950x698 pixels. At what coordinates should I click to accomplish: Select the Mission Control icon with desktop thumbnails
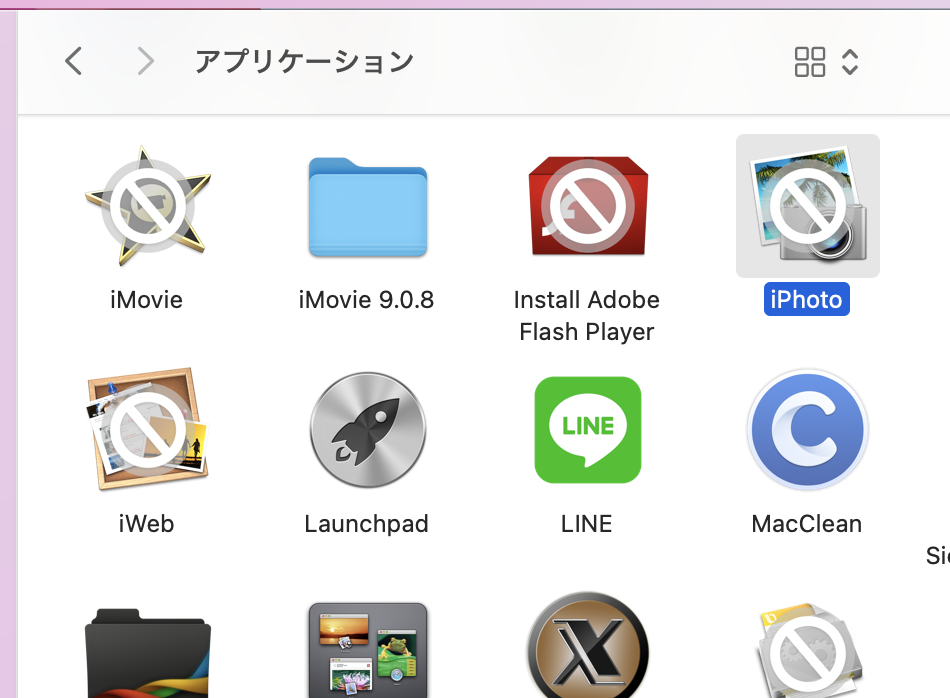[368, 650]
